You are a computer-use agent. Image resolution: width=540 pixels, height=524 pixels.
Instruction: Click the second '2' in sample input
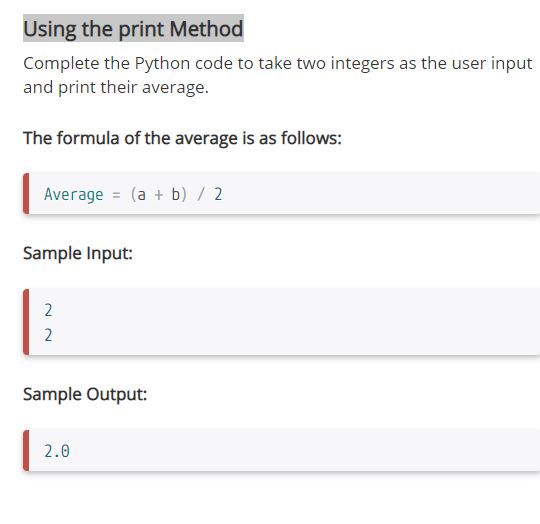(48, 335)
